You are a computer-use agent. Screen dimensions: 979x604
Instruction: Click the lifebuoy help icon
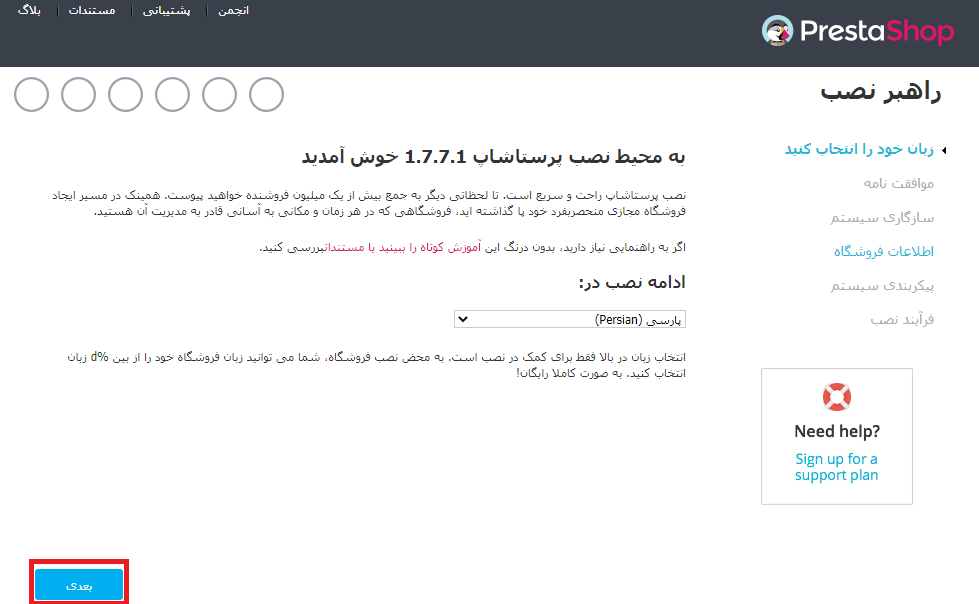point(837,397)
